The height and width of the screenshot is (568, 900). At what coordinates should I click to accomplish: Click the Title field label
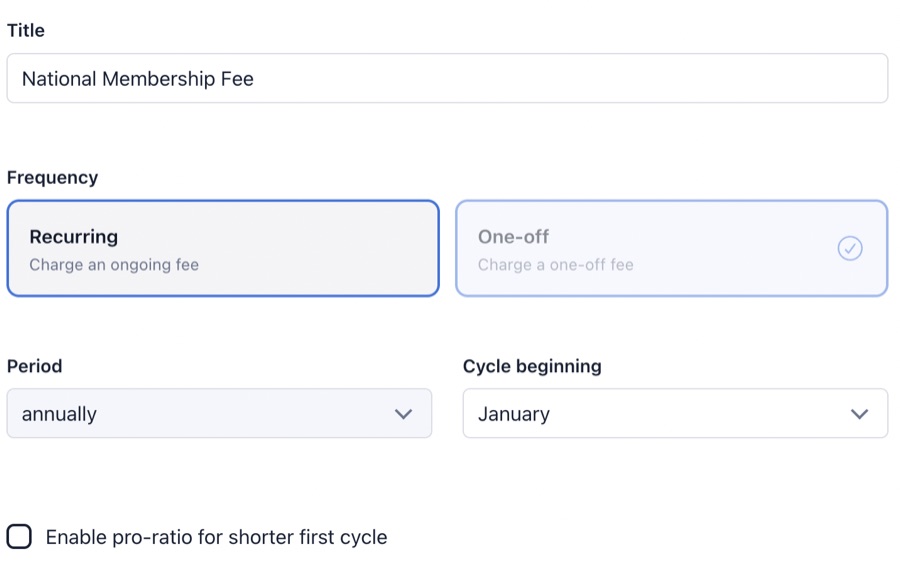(26, 31)
